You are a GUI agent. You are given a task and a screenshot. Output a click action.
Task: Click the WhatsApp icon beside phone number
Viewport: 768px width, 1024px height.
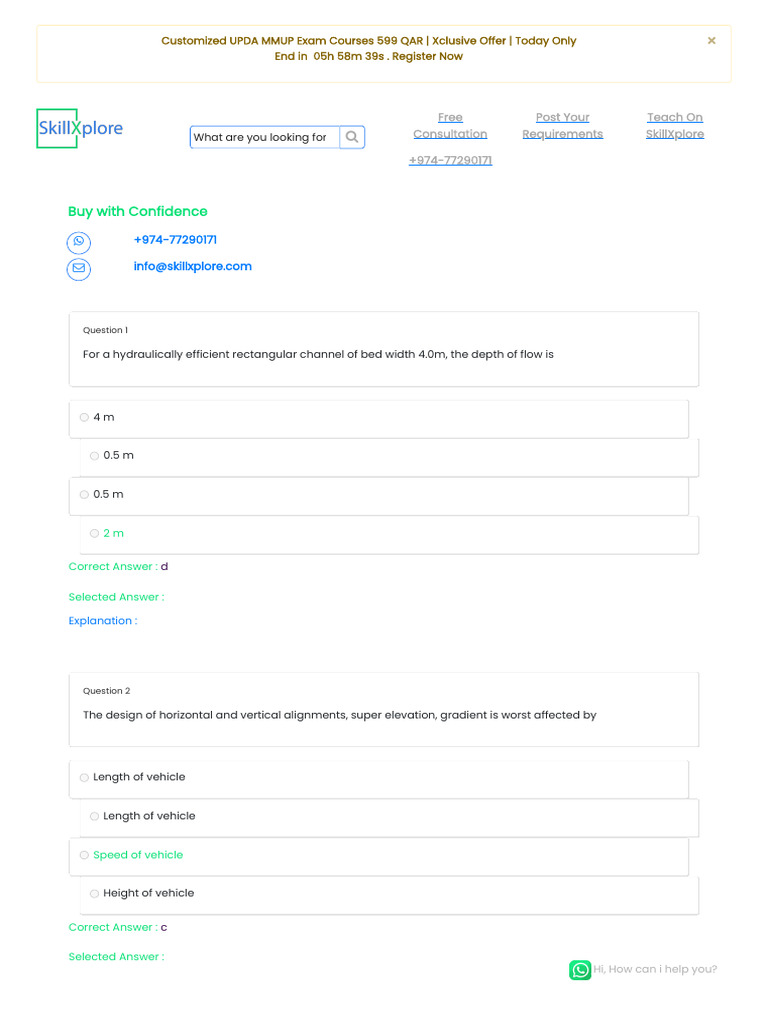coord(79,242)
